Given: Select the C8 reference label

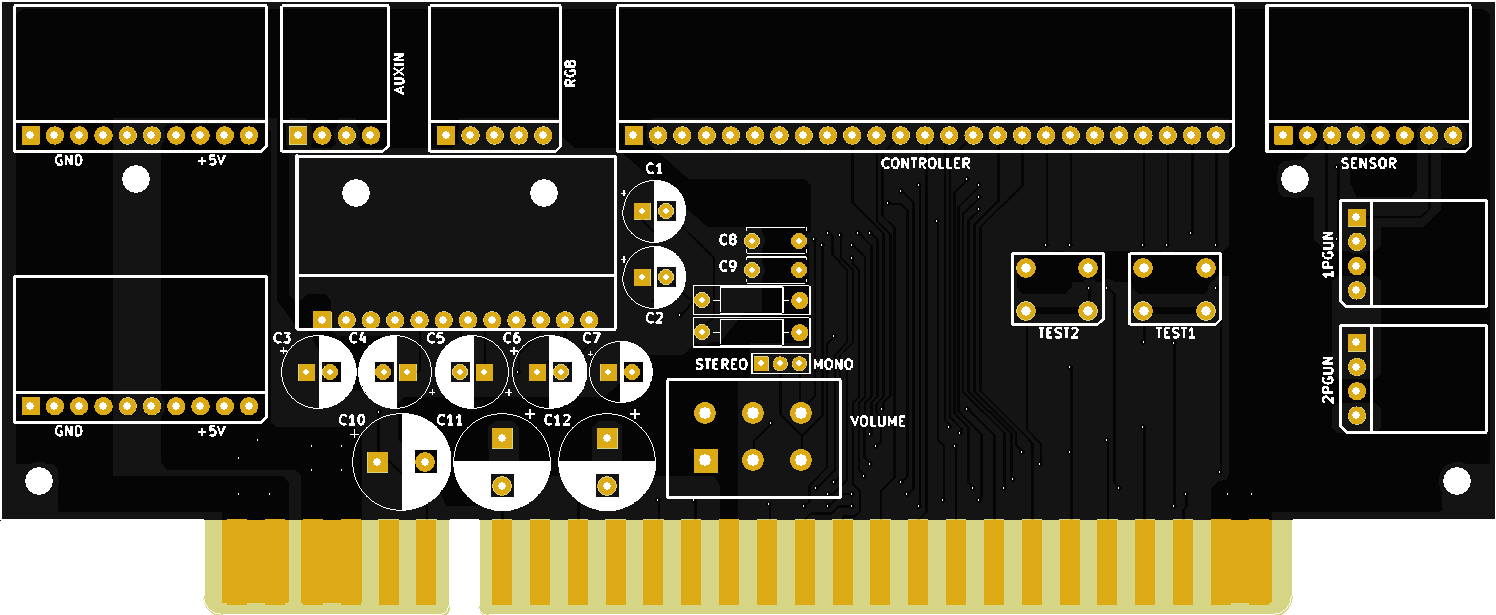Looking at the screenshot, I should 728,240.
